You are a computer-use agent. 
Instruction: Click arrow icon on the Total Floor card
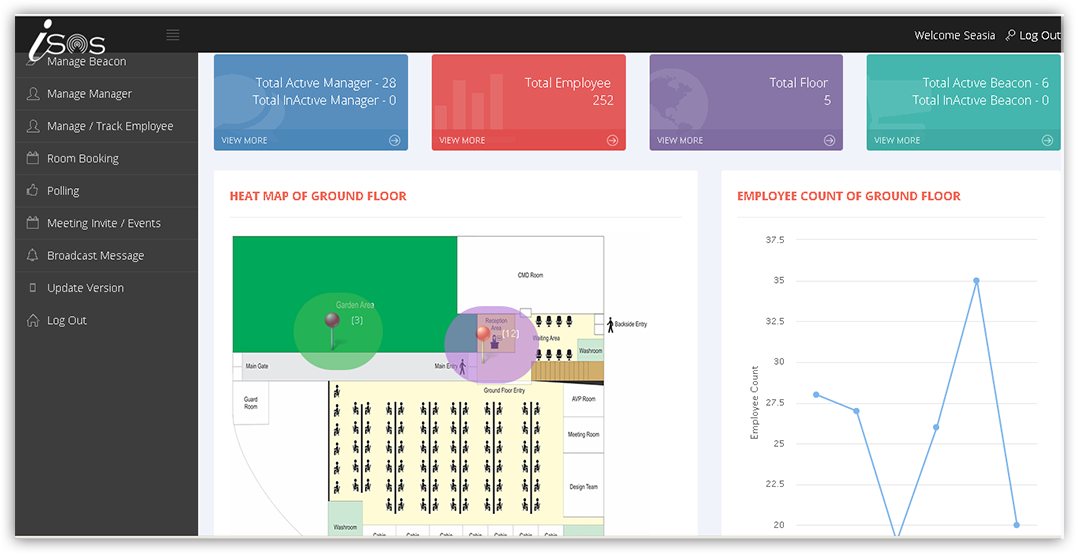click(830, 140)
